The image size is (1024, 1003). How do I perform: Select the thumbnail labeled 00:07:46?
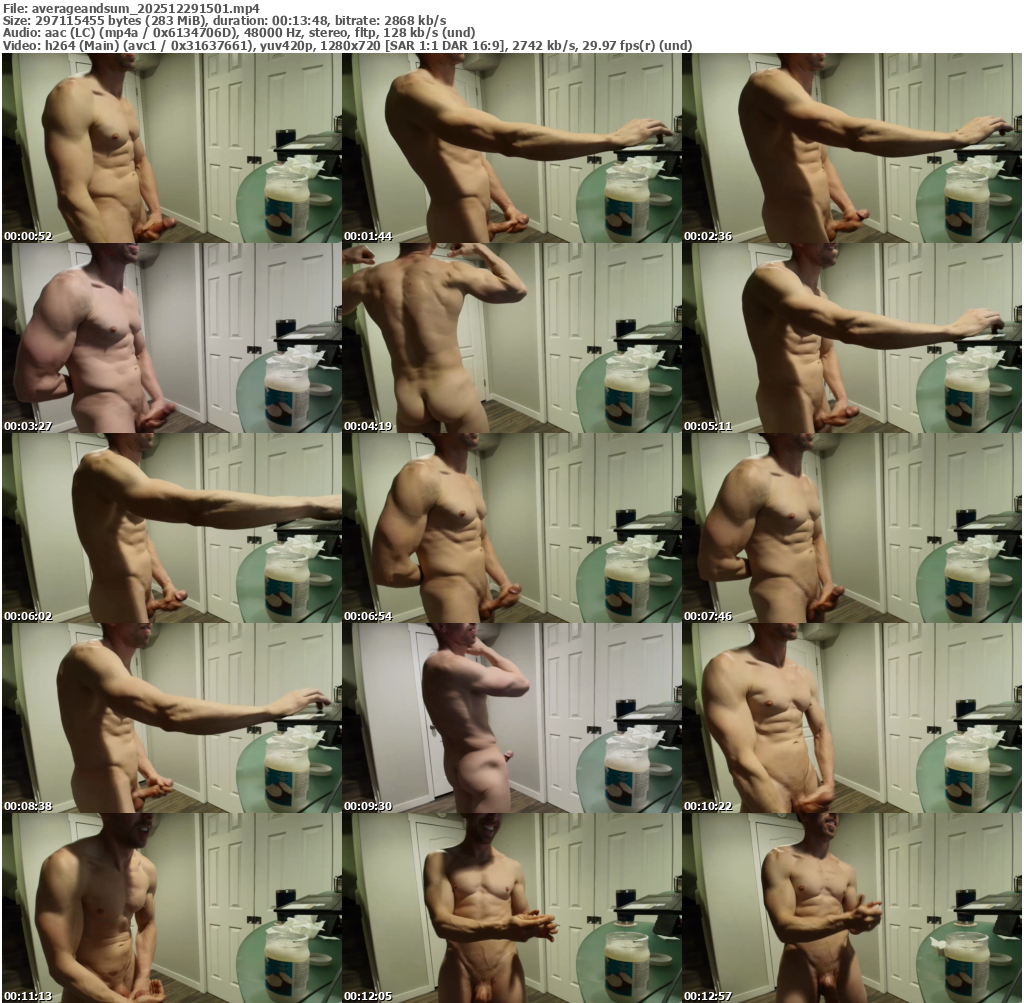coord(851,528)
